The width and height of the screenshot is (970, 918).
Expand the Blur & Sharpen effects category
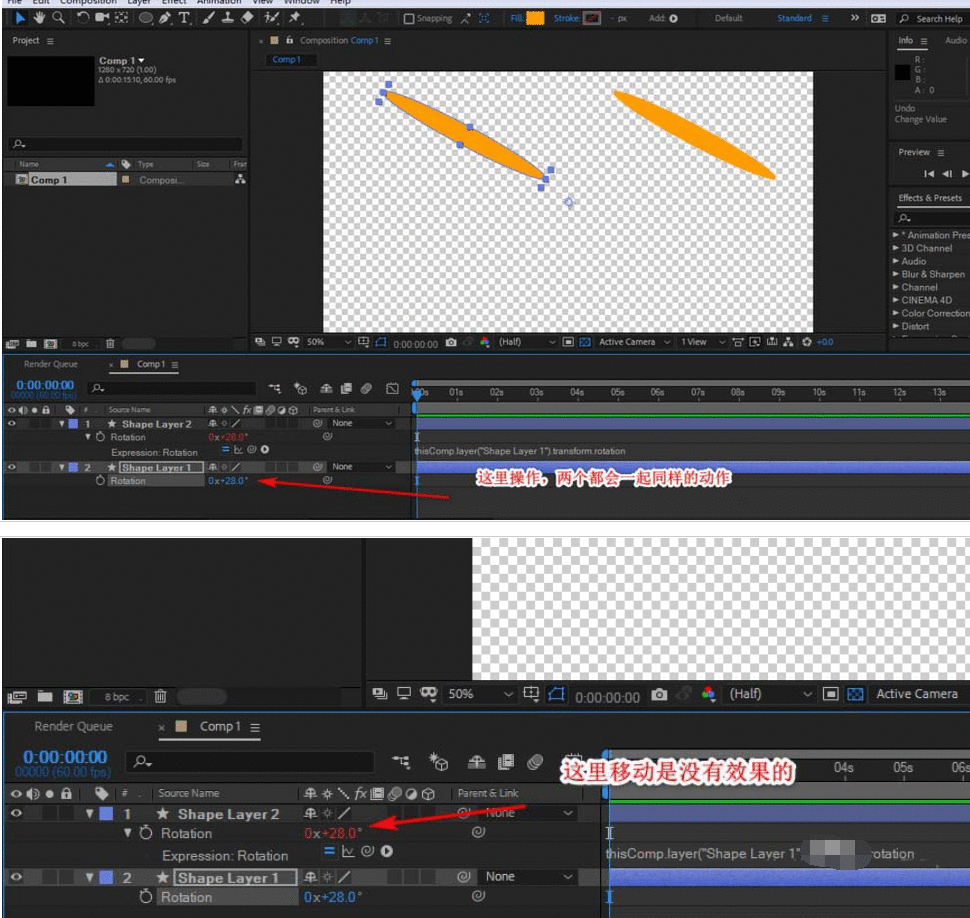click(931, 274)
